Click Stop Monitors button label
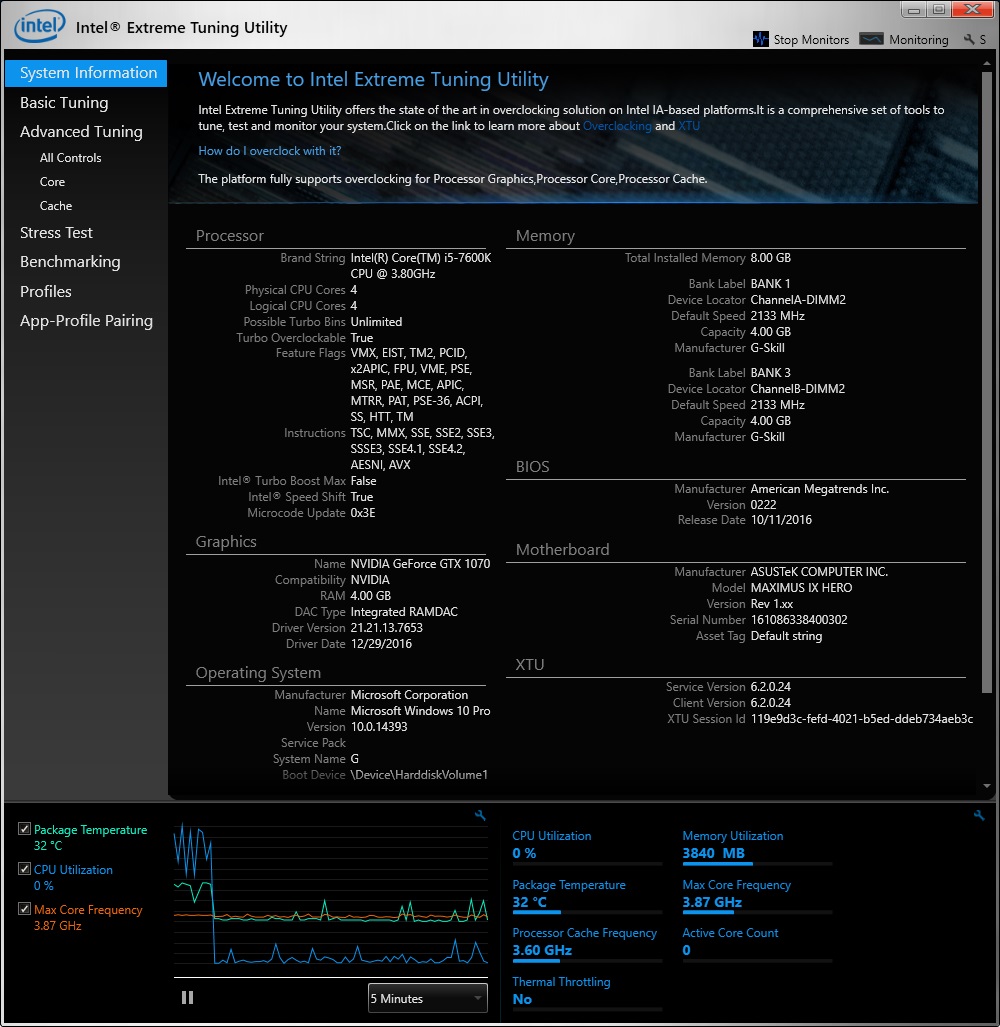 [811, 39]
